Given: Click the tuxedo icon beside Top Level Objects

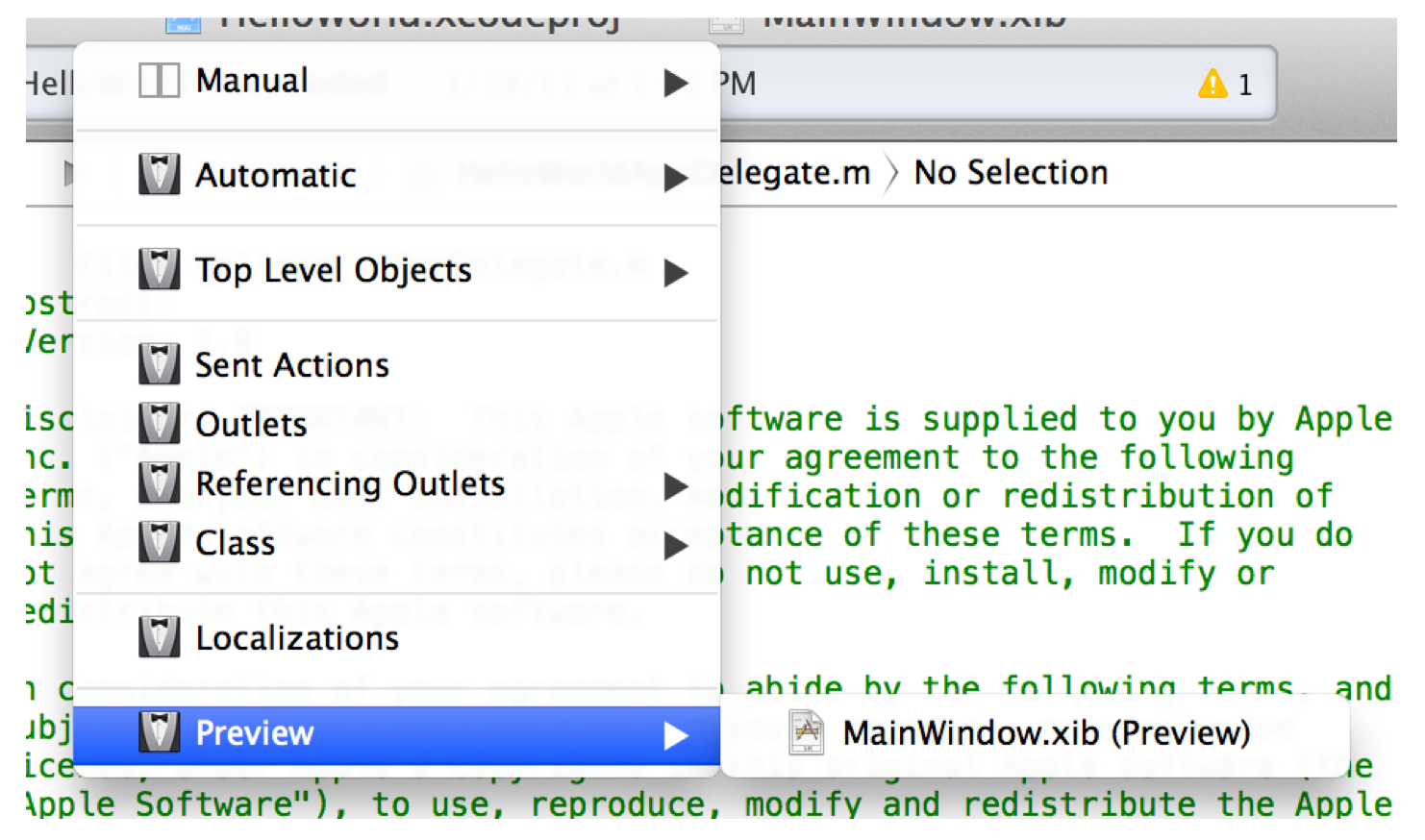Looking at the screenshot, I should (x=159, y=270).
